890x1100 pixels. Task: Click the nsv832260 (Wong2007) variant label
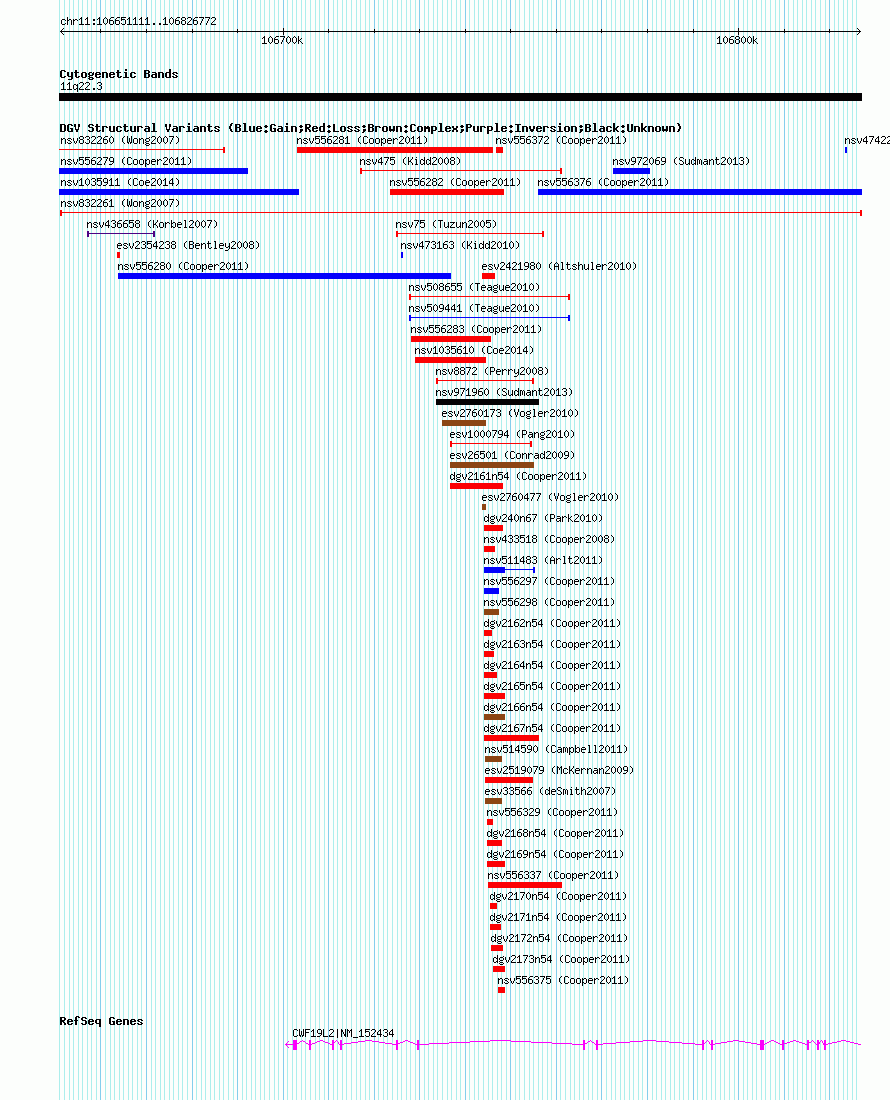click(x=120, y=140)
